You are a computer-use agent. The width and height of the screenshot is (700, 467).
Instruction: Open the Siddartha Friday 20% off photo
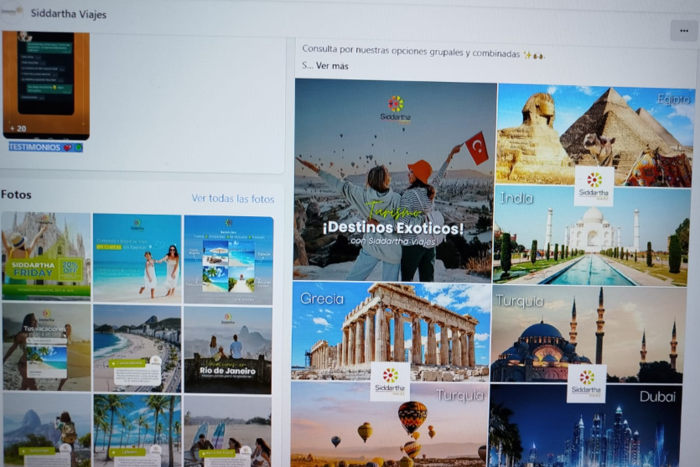(x=46, y=255)
